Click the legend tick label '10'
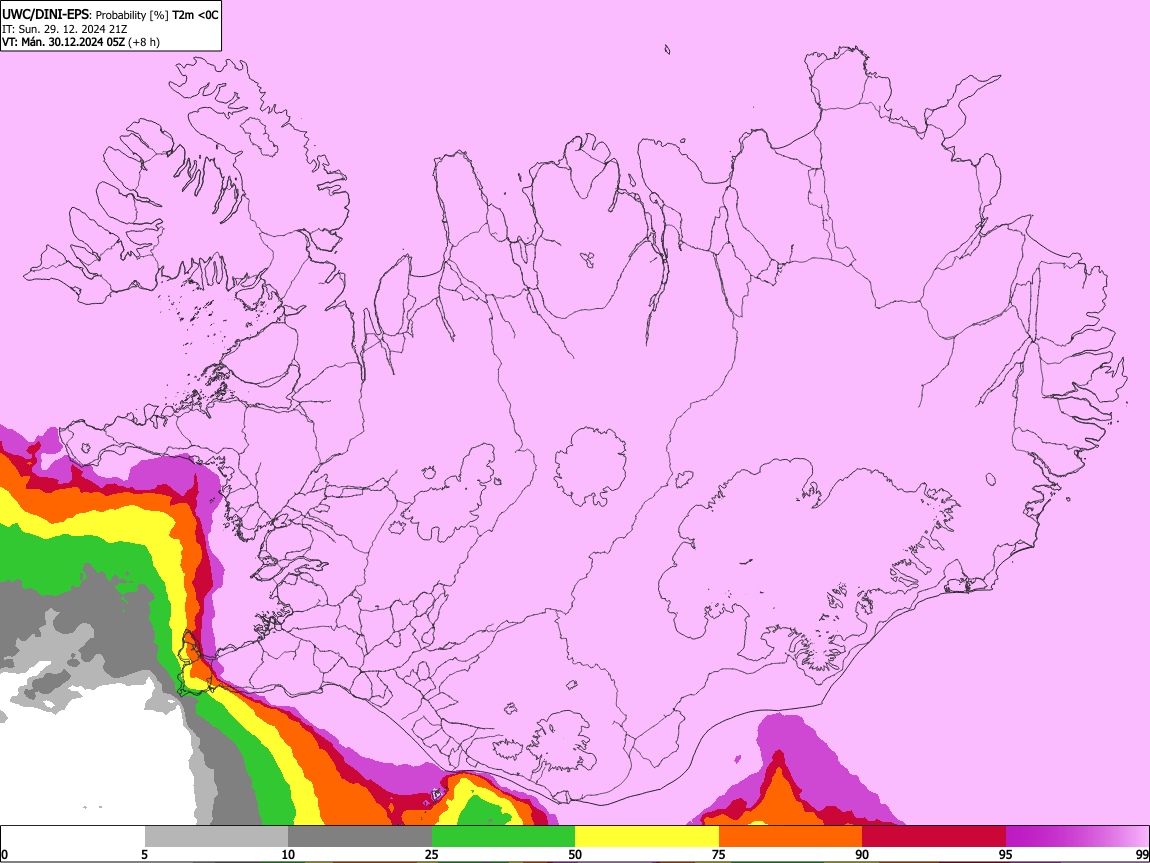 [288, 854]
